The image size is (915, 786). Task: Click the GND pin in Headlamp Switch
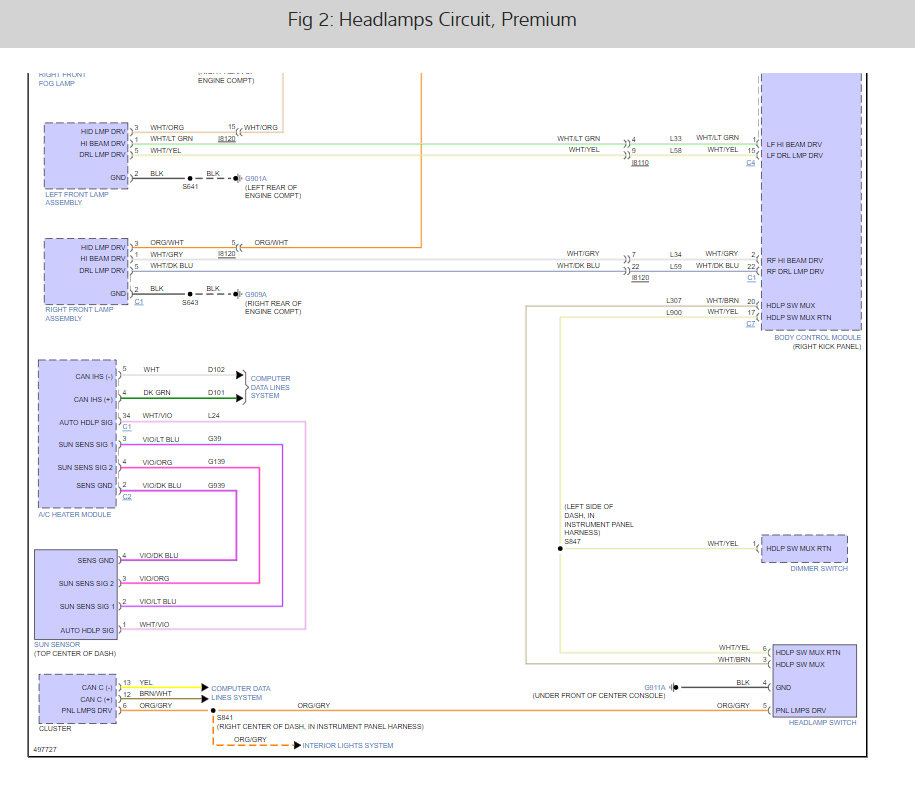click(783, 687)
